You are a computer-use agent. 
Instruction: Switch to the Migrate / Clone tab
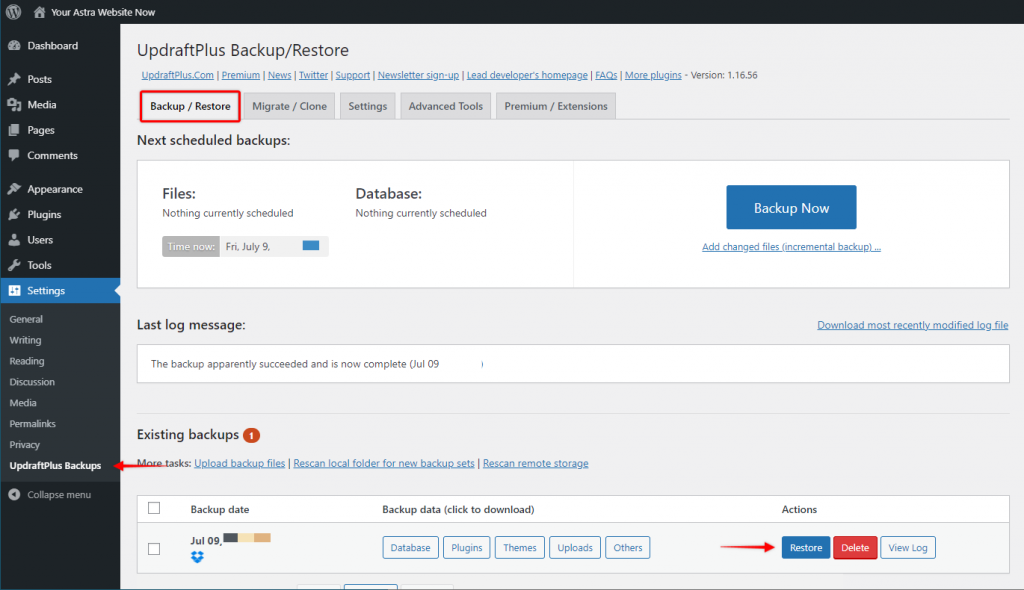tap(289, 105)
